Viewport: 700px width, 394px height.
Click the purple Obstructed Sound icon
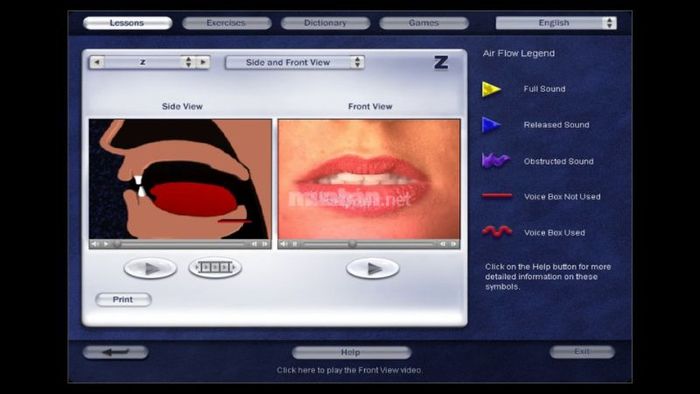495,161
